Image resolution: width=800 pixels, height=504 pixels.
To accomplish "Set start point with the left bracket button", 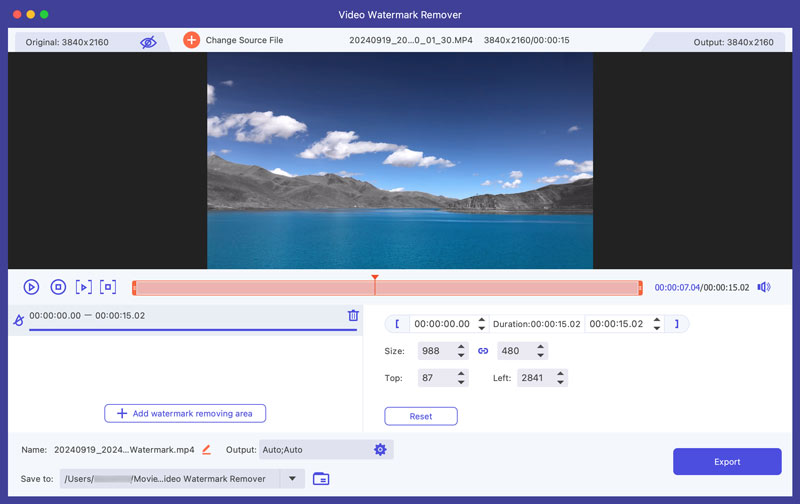I will 397,324.
